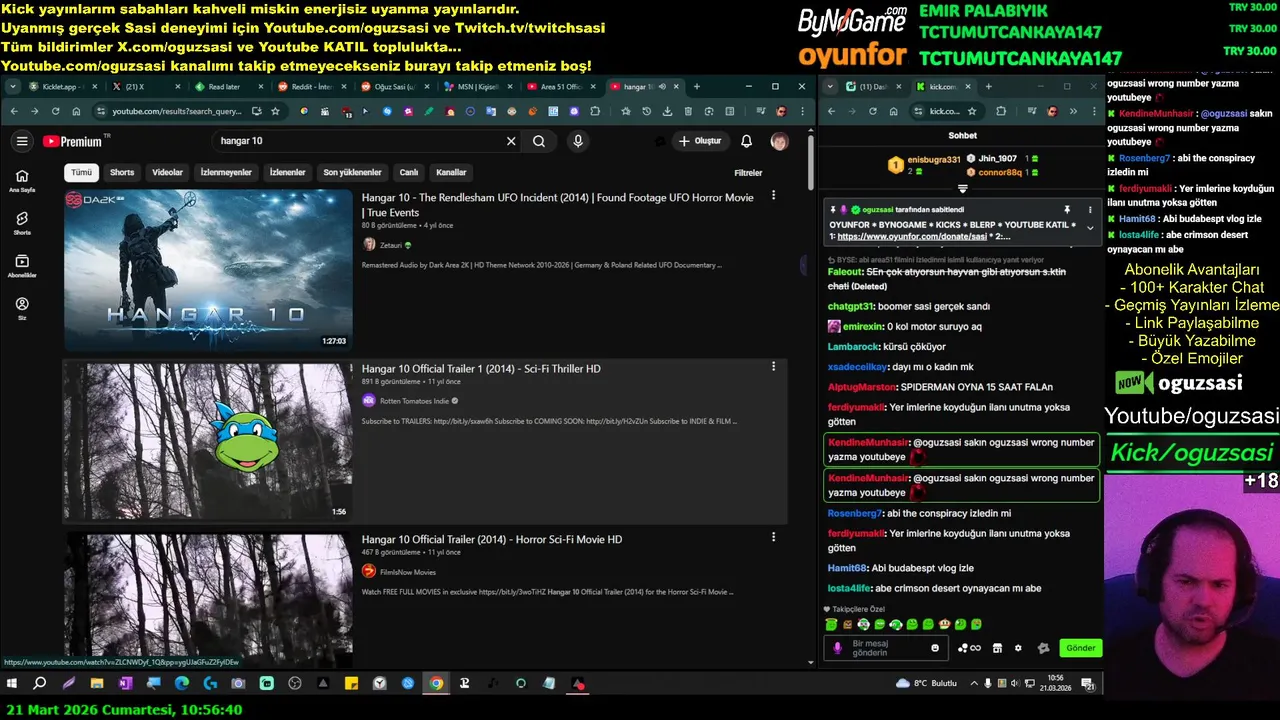
Task: Reload the YouTube browser page
Action: 56,111
